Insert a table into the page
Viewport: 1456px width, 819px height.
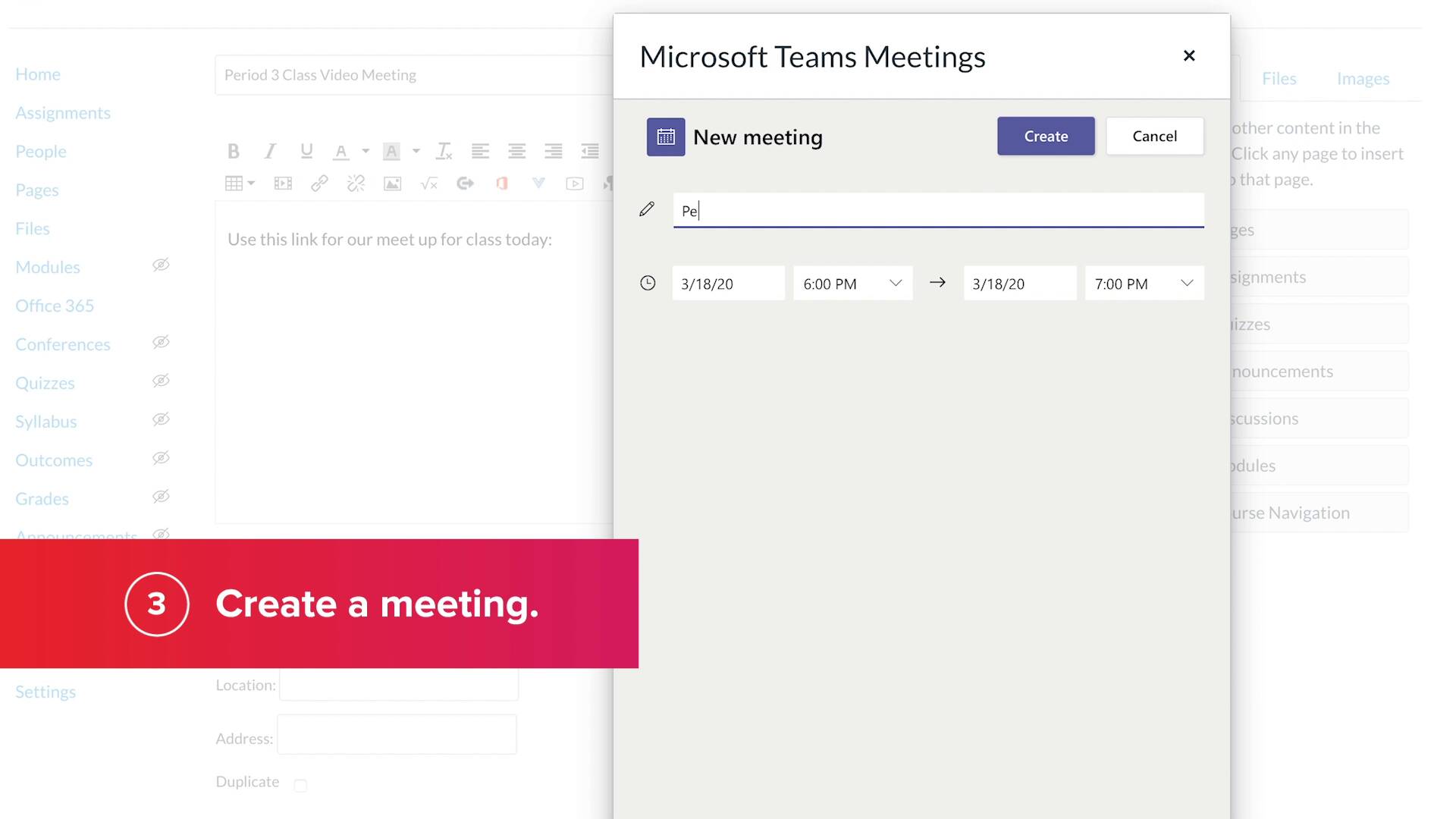coord(235,183)
